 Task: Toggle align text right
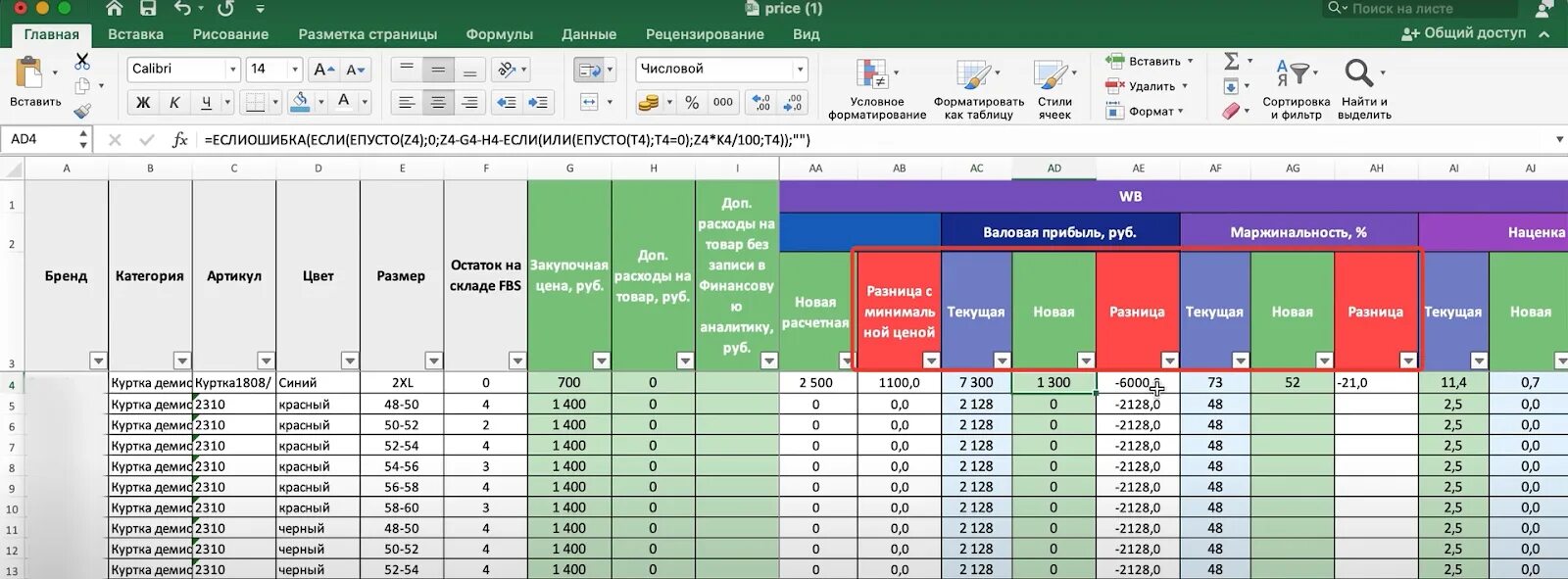(469, 102)
